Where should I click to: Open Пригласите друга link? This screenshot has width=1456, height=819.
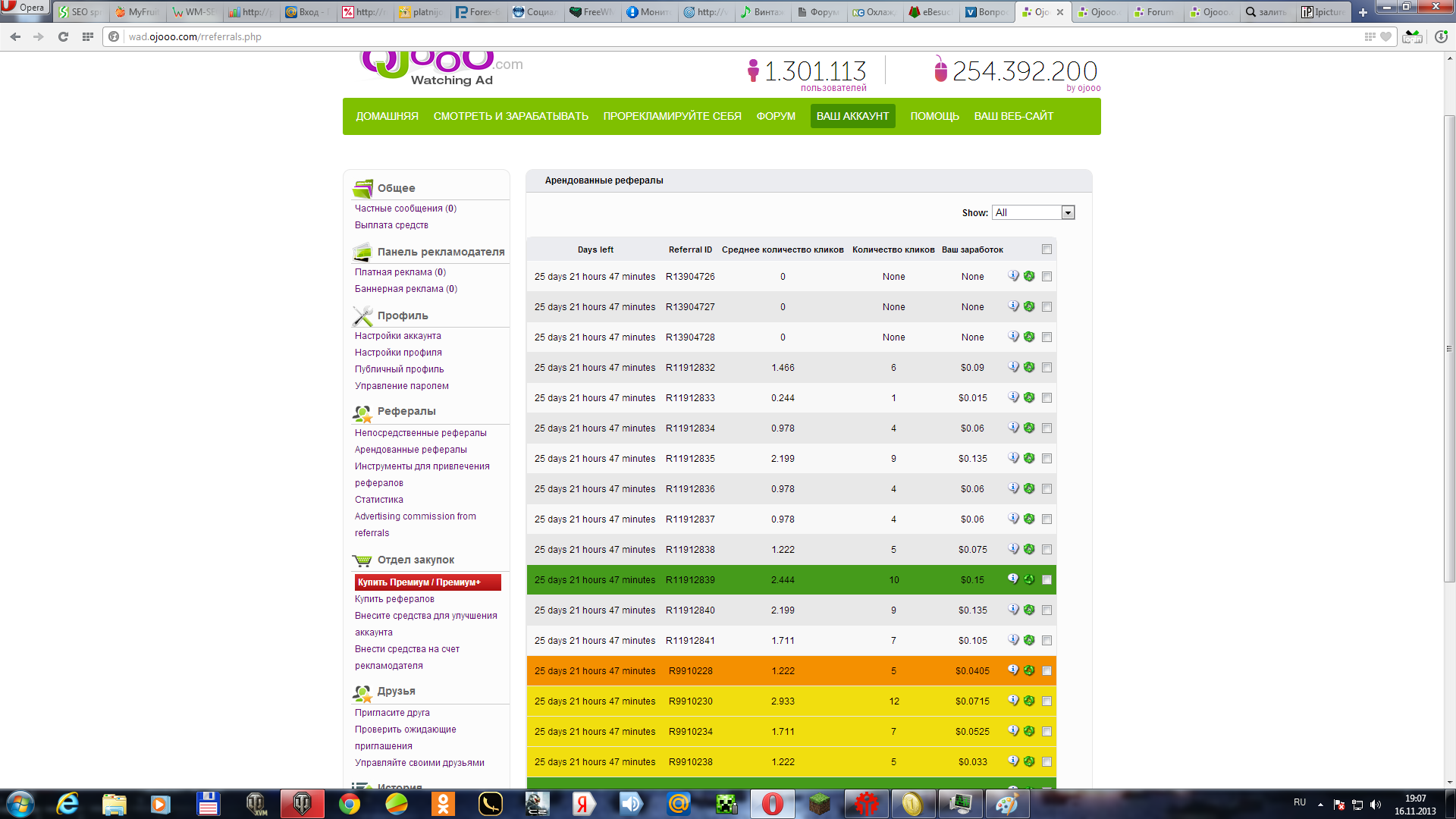coord(392,713)
